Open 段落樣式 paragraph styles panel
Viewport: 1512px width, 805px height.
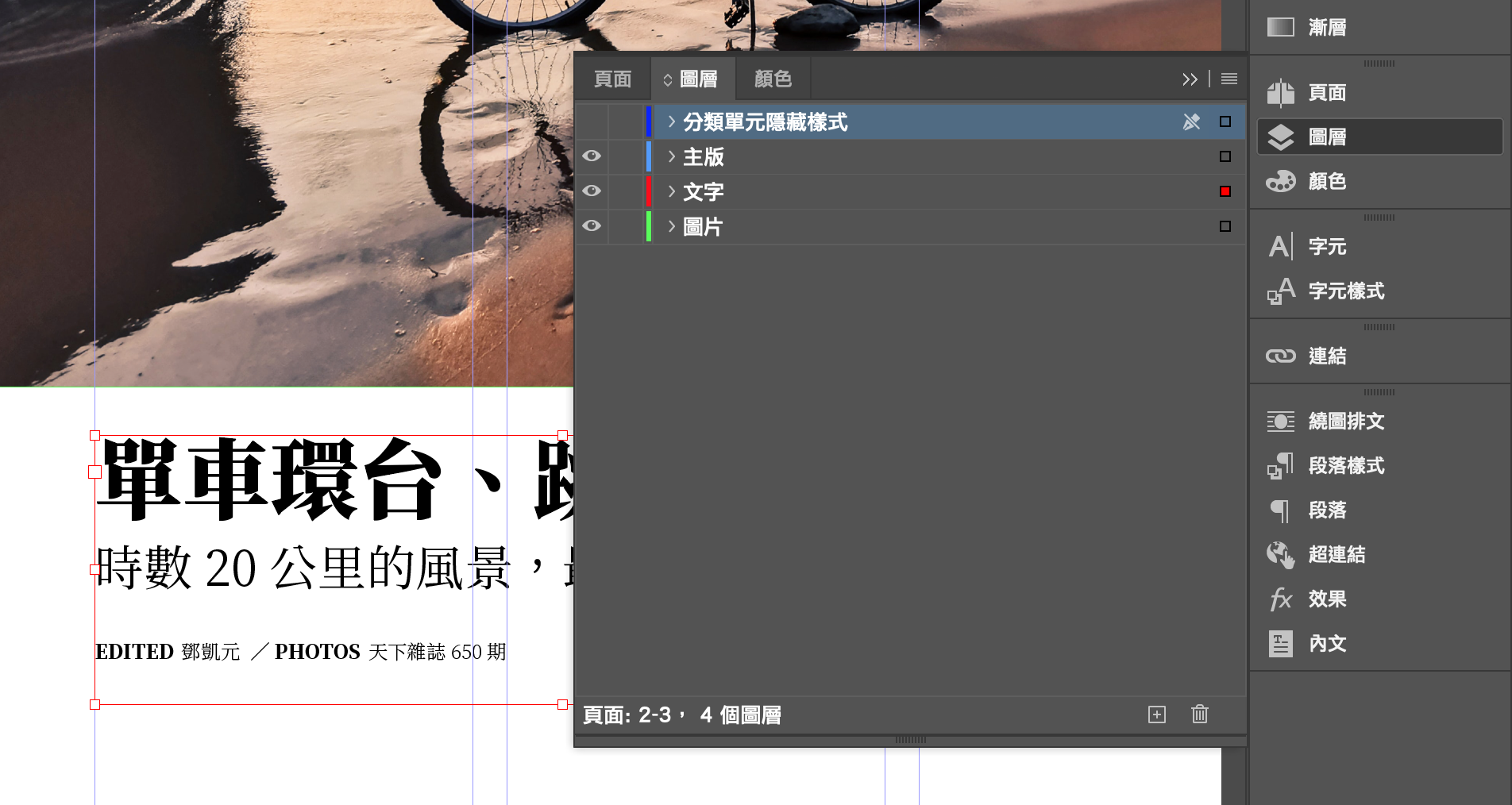point(1345,466)
